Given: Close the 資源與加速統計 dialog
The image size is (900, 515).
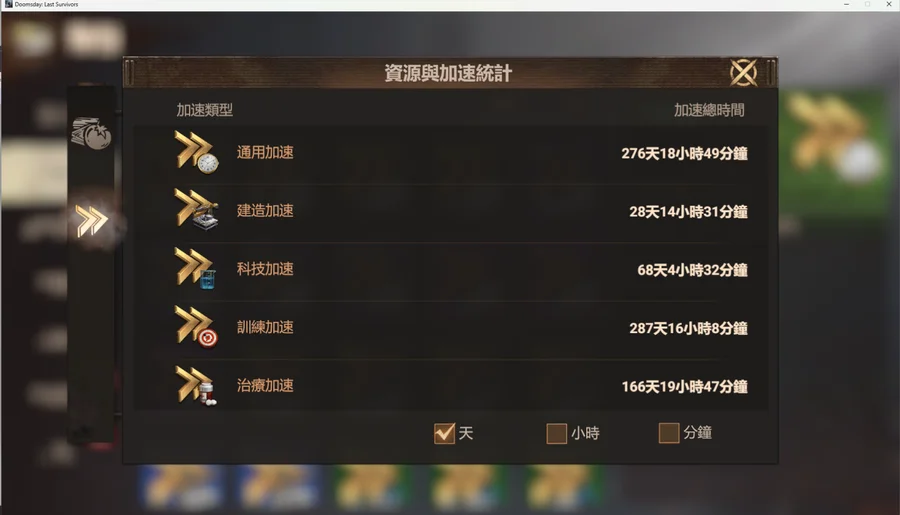Looking at the screenshot, I should click(x=743, y=73).
